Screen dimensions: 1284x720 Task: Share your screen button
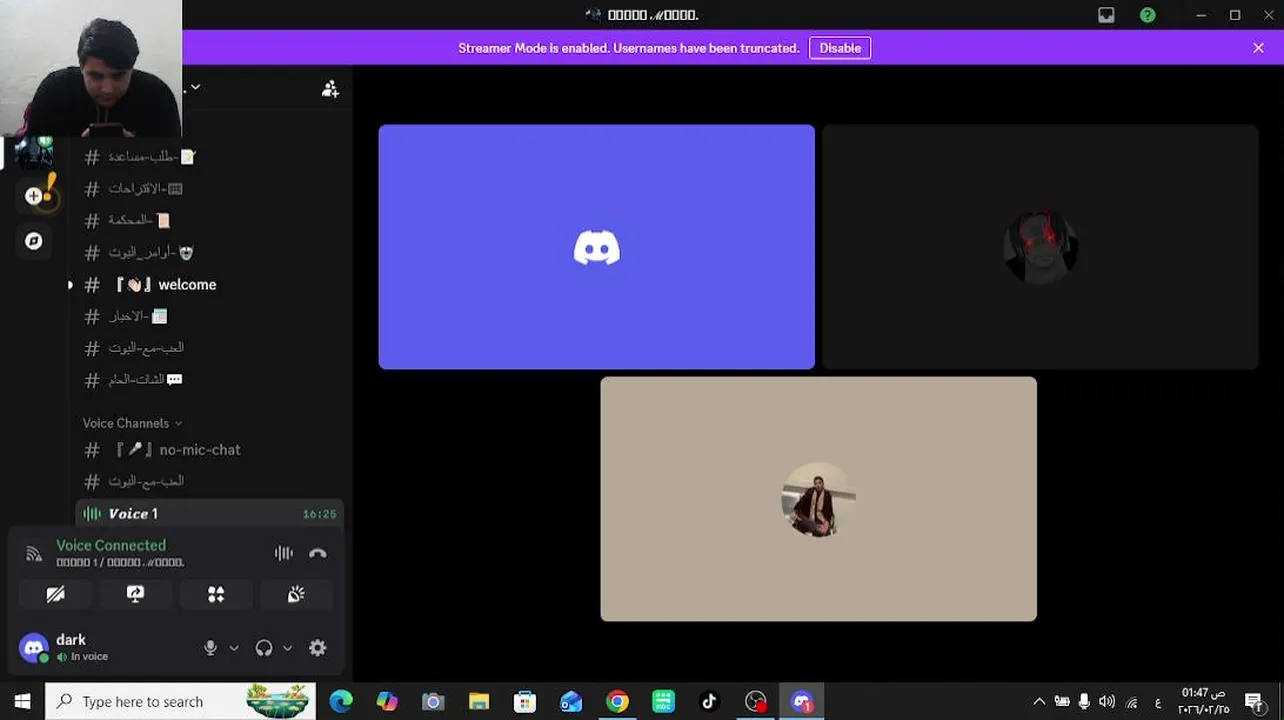click(136, 594)
